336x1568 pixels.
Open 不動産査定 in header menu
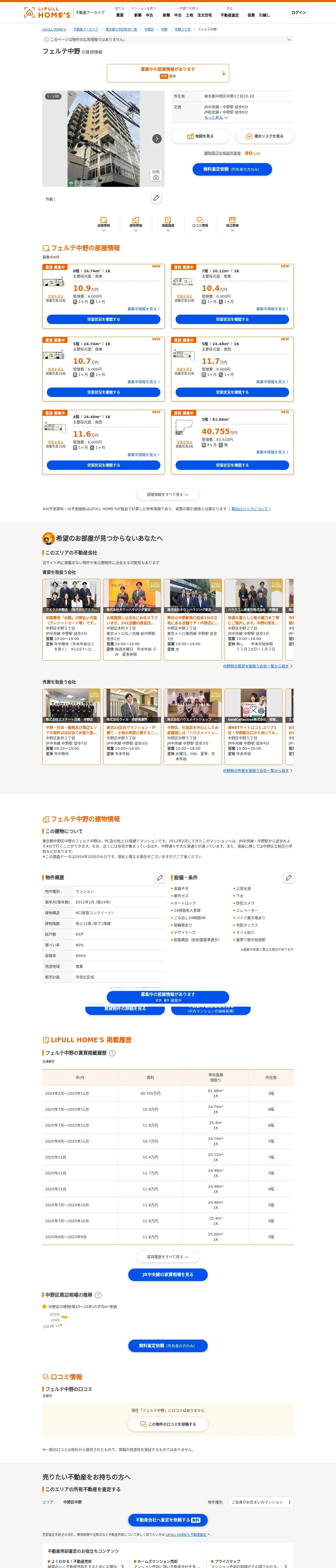[230, 15]
